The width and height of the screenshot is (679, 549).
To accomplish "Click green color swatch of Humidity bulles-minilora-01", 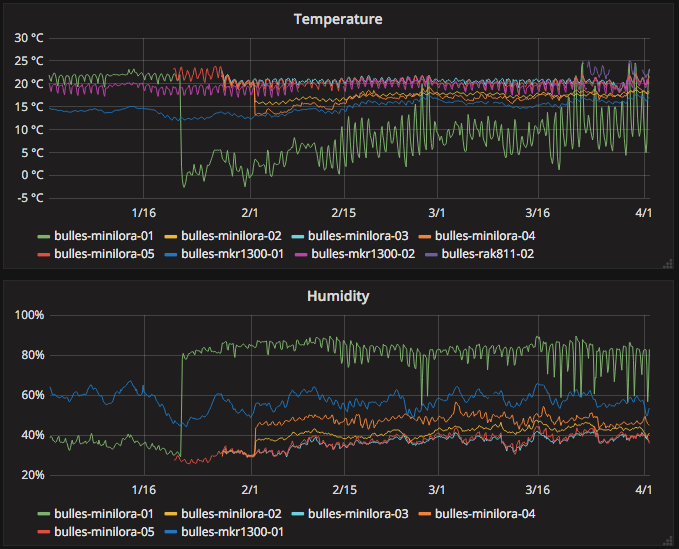I will pos(44,514).
